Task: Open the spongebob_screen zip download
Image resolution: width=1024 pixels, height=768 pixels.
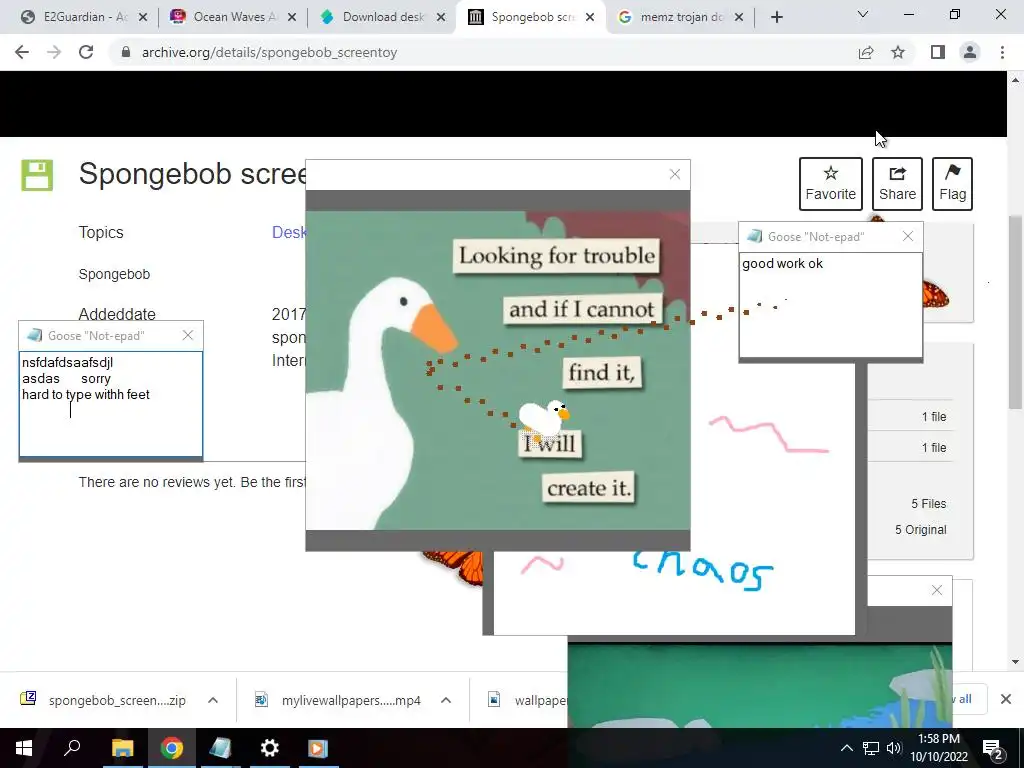Action: (x=104, y=700)
